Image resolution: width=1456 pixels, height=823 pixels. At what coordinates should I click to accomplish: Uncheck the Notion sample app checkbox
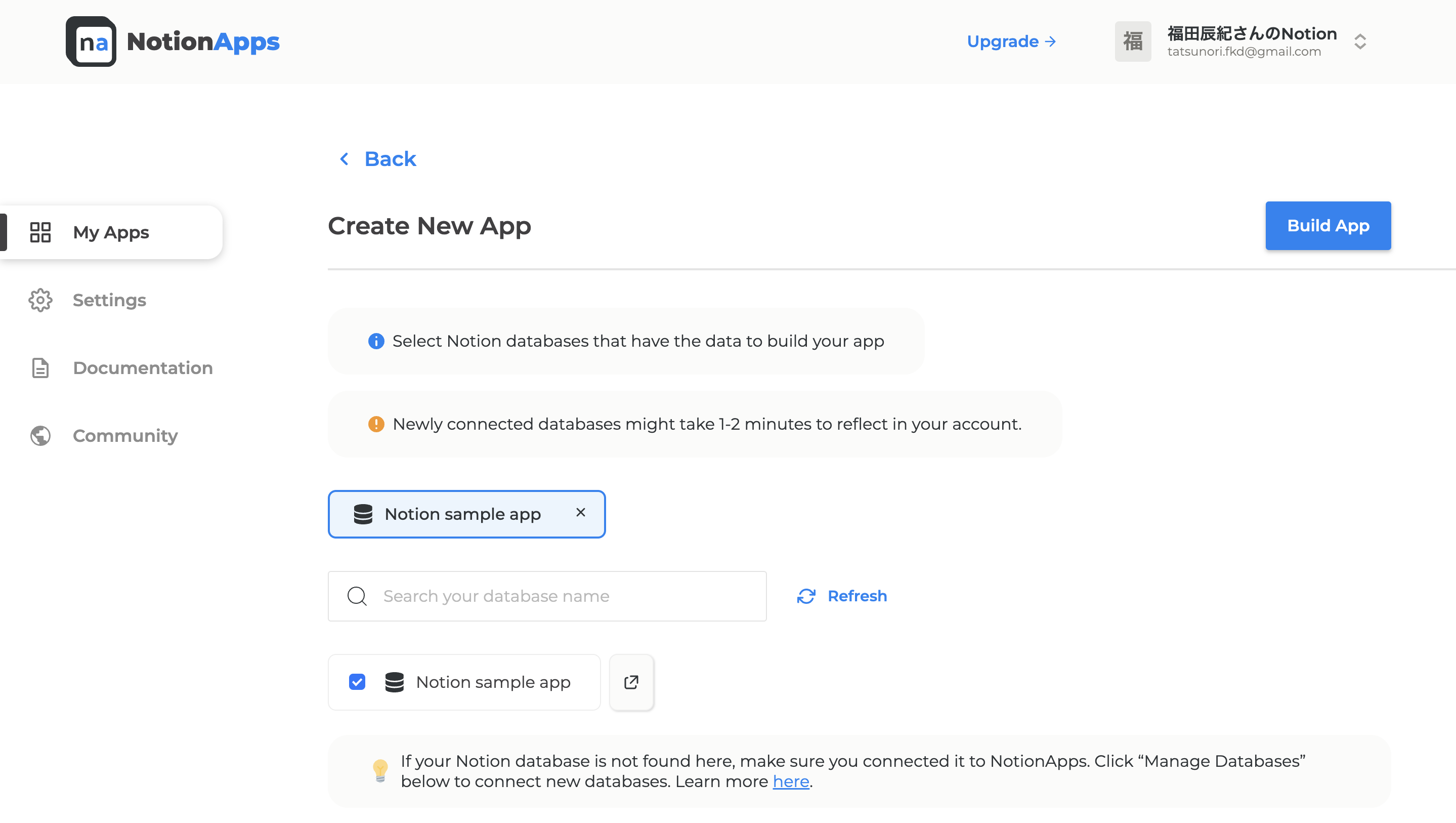click(x=357, y=682)
